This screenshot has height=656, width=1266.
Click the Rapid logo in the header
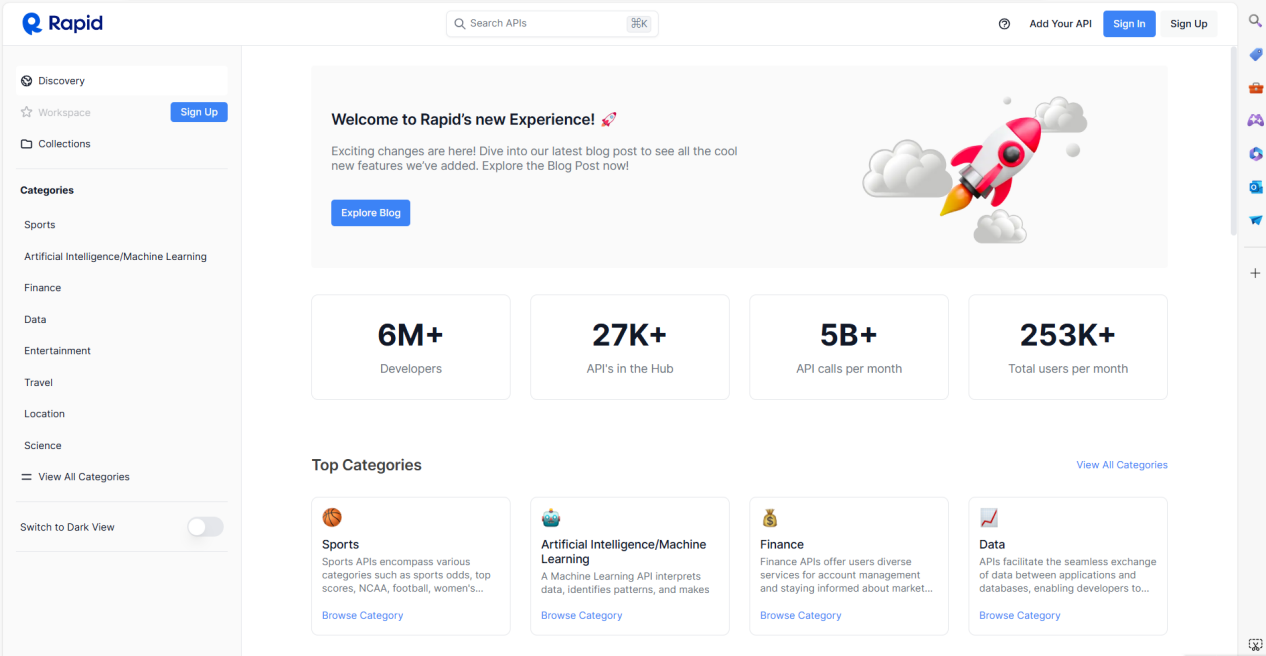(62, 23)
